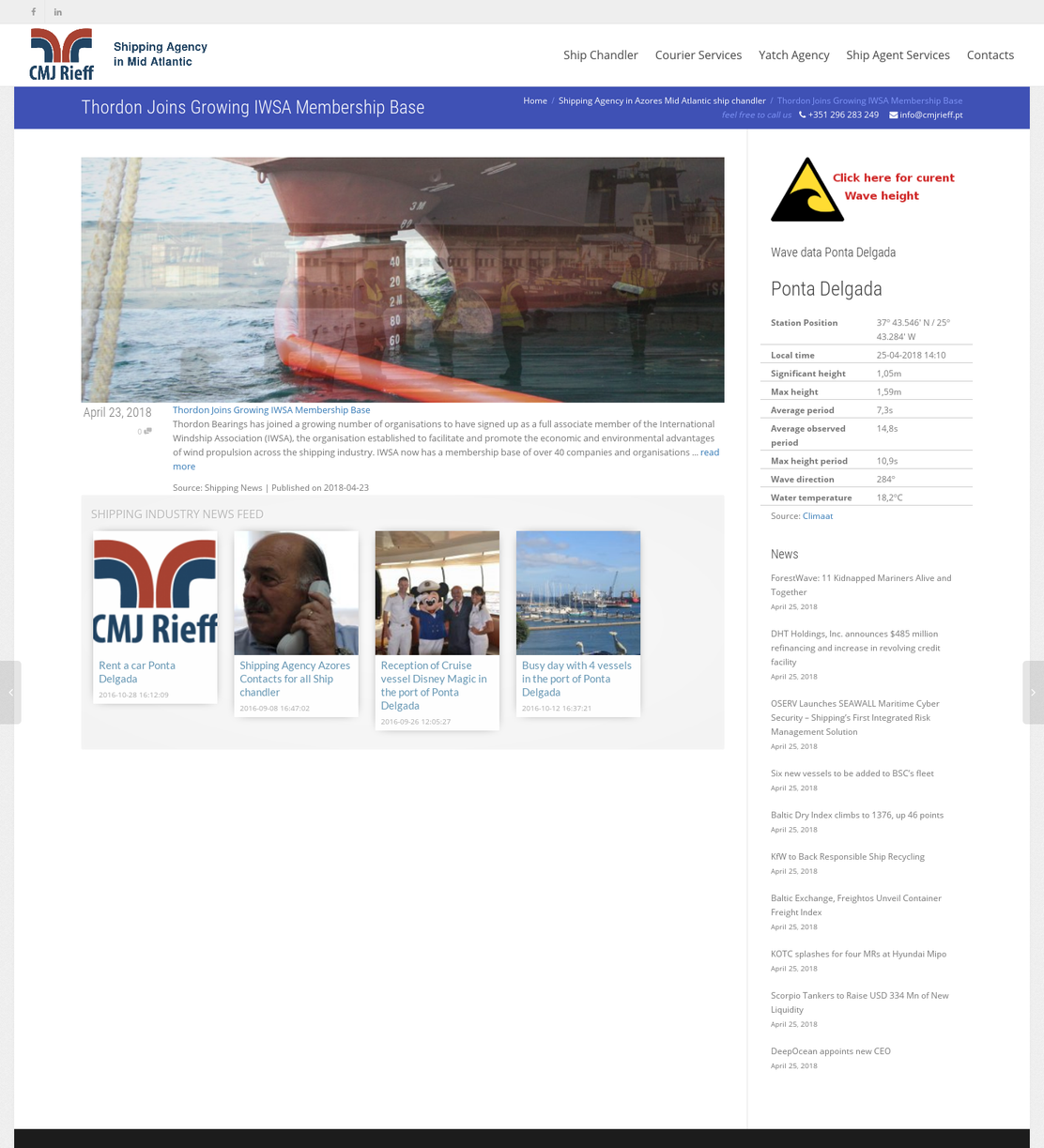Click Significant height value 1,05m
The height and width of the screenshot is (1148, 1044).
pos(889,374)
